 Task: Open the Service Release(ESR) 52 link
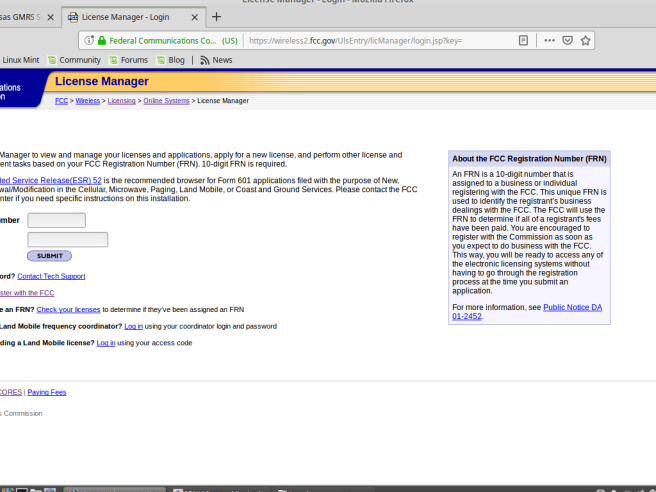(x=51, y=180)
